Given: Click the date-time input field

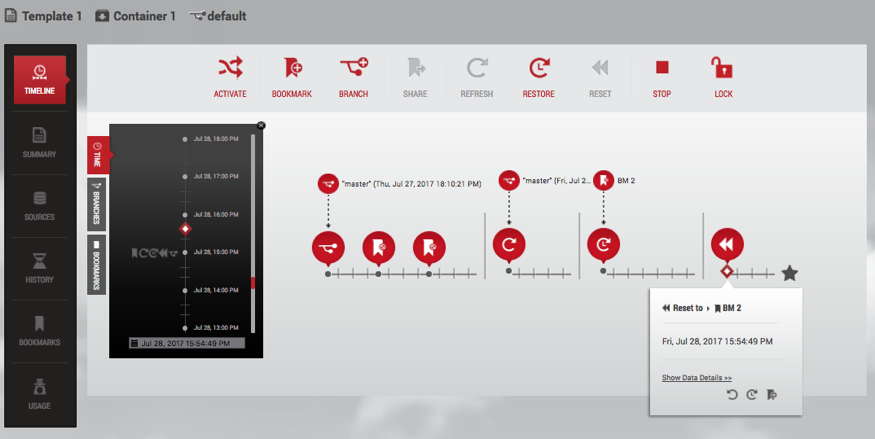Looking at the screenshot, I should (187, 343).
